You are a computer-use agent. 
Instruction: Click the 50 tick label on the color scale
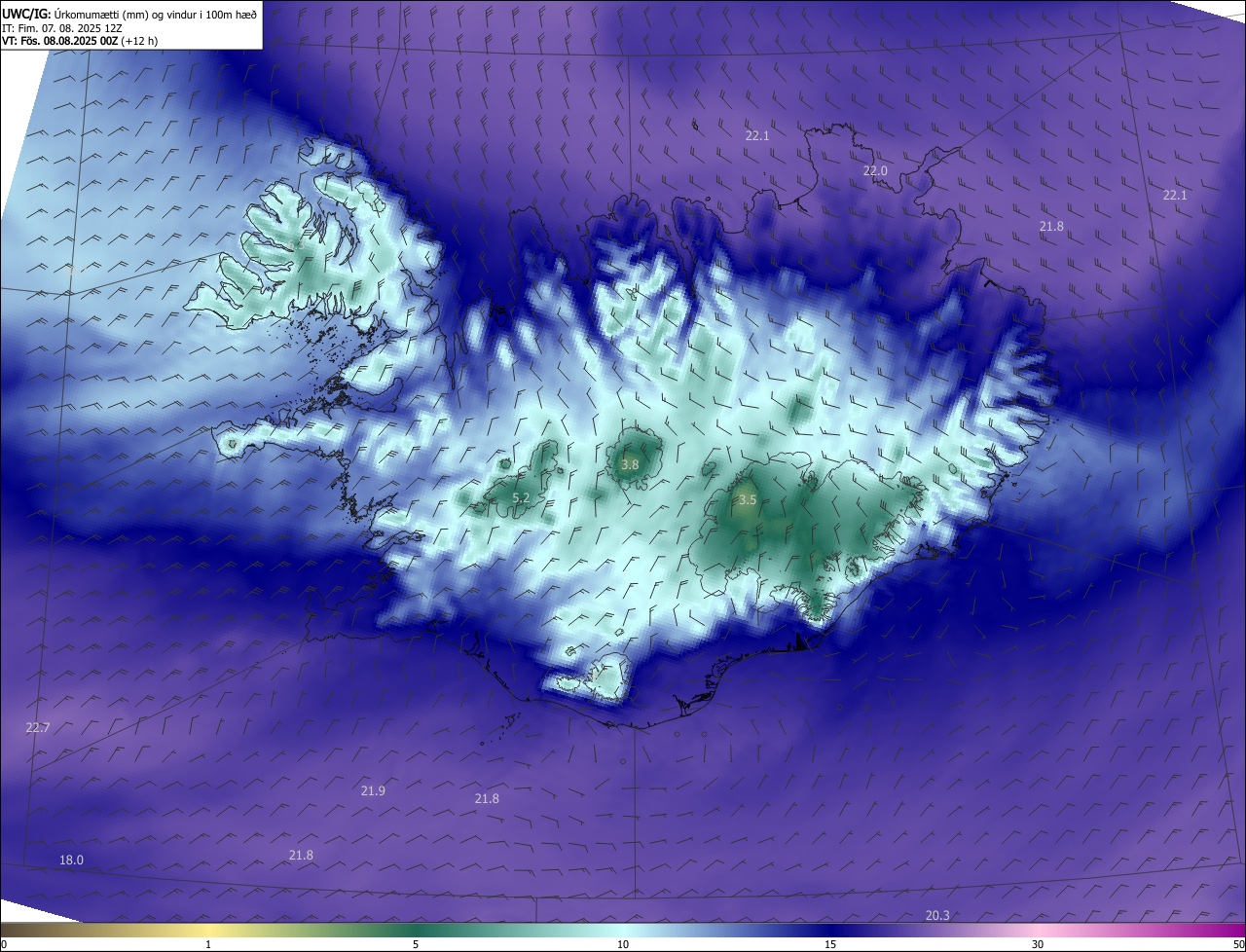(1238, 945)
